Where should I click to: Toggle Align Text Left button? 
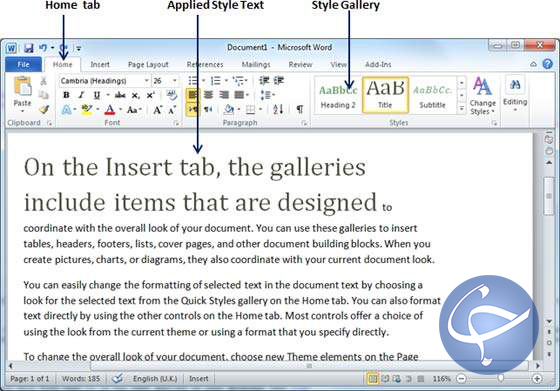(193, 95)
